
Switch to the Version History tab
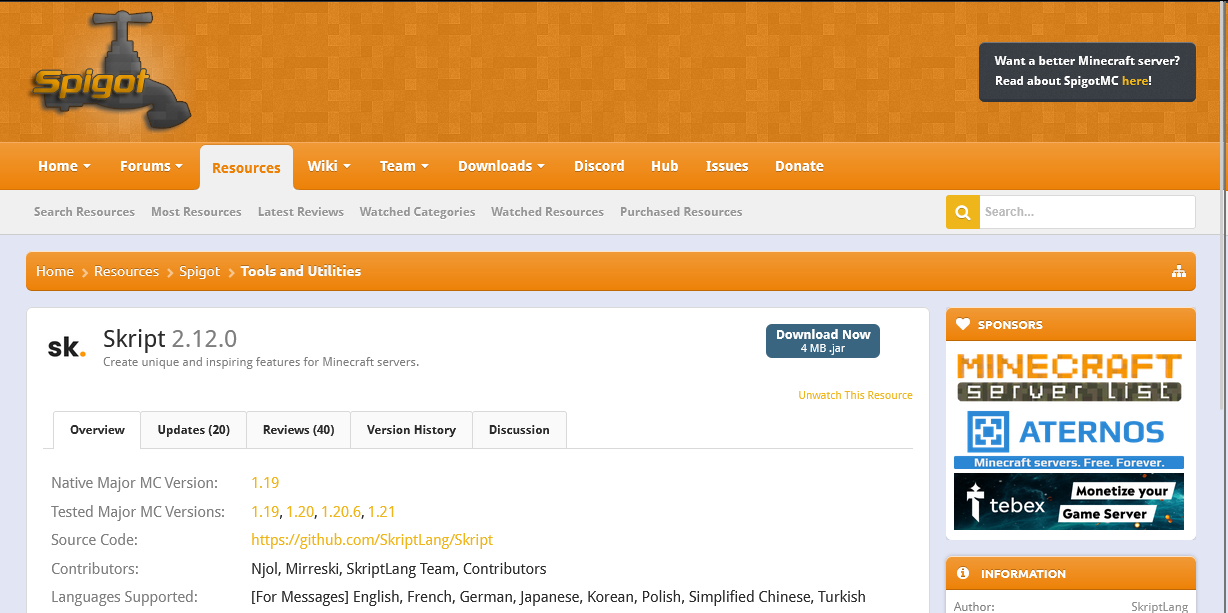pyautogui.click(x=411, y=430)
